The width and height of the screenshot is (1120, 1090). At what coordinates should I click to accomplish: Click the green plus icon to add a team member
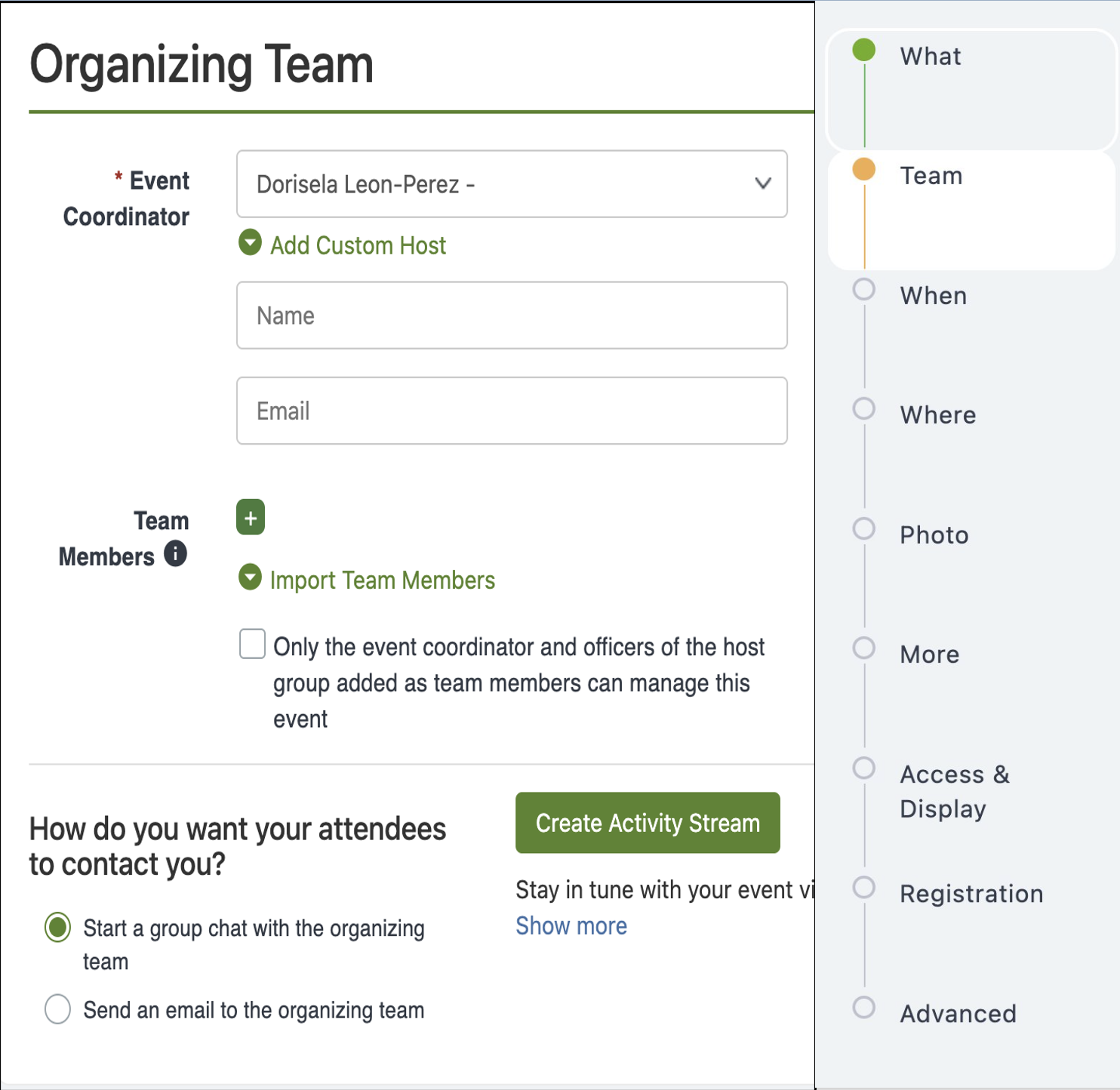pyautogui.click(x=250, y=517)
